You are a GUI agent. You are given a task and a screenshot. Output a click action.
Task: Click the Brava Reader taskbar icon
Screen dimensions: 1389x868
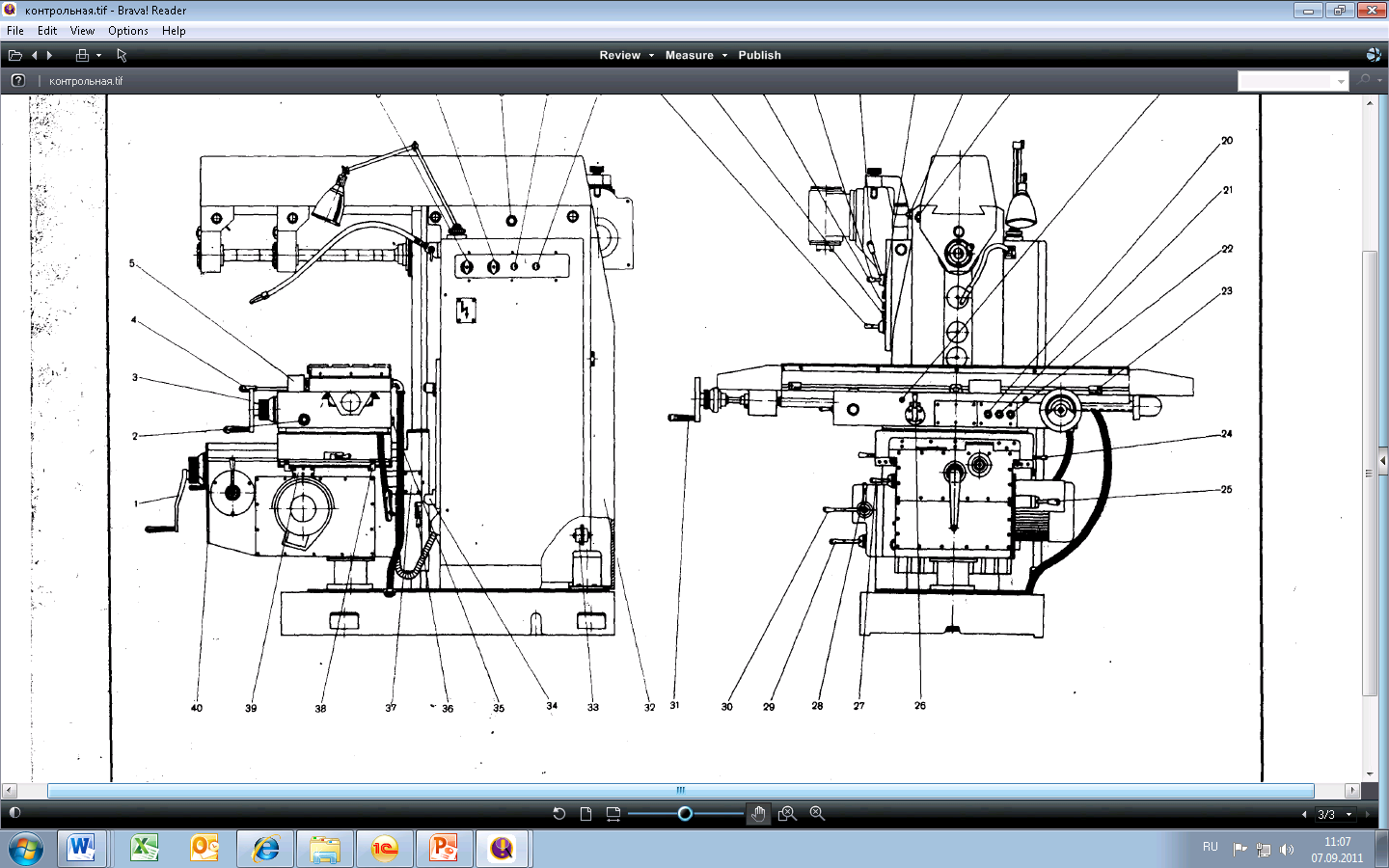[x=502, y=849]
